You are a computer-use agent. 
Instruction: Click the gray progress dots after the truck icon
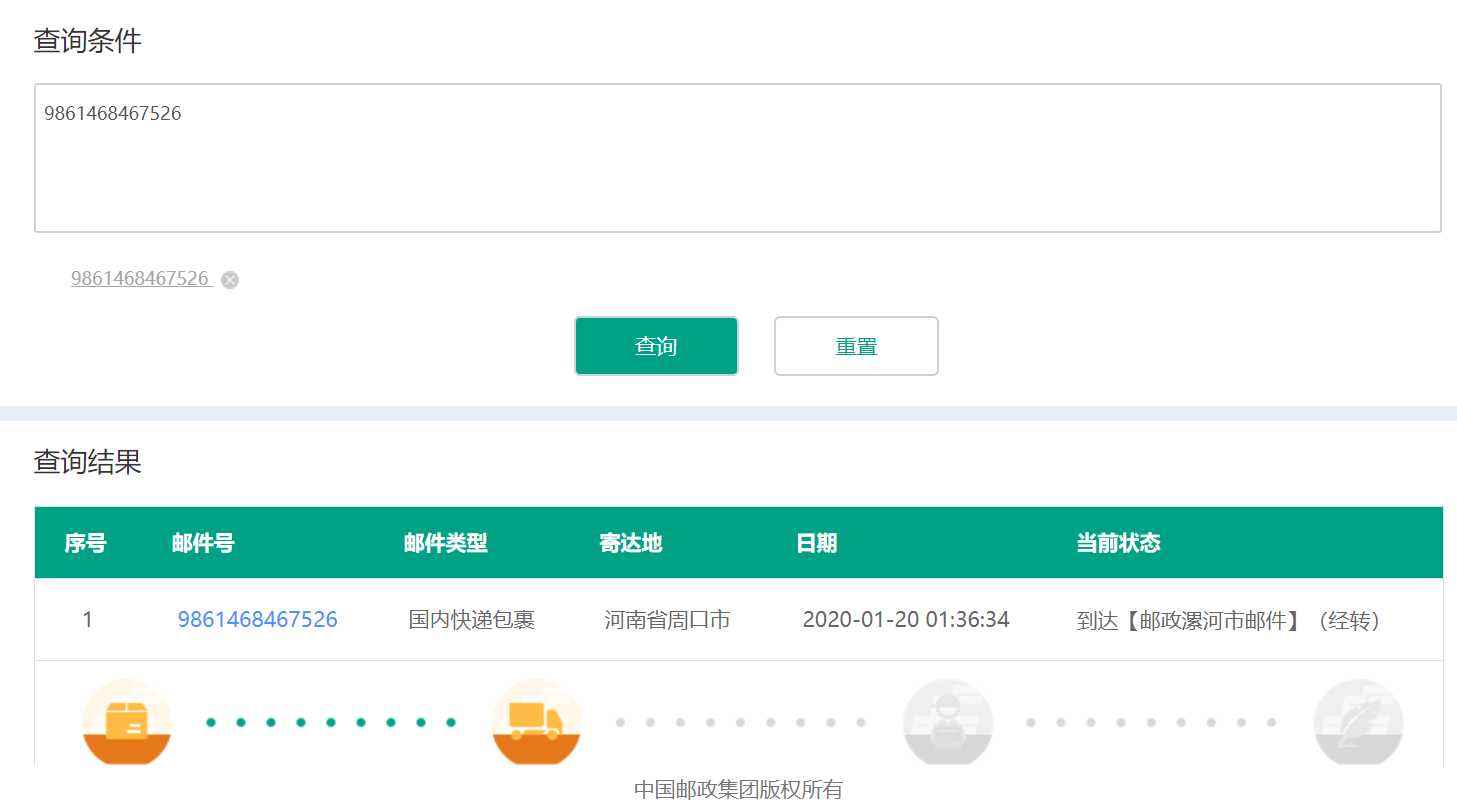(740, 722)
